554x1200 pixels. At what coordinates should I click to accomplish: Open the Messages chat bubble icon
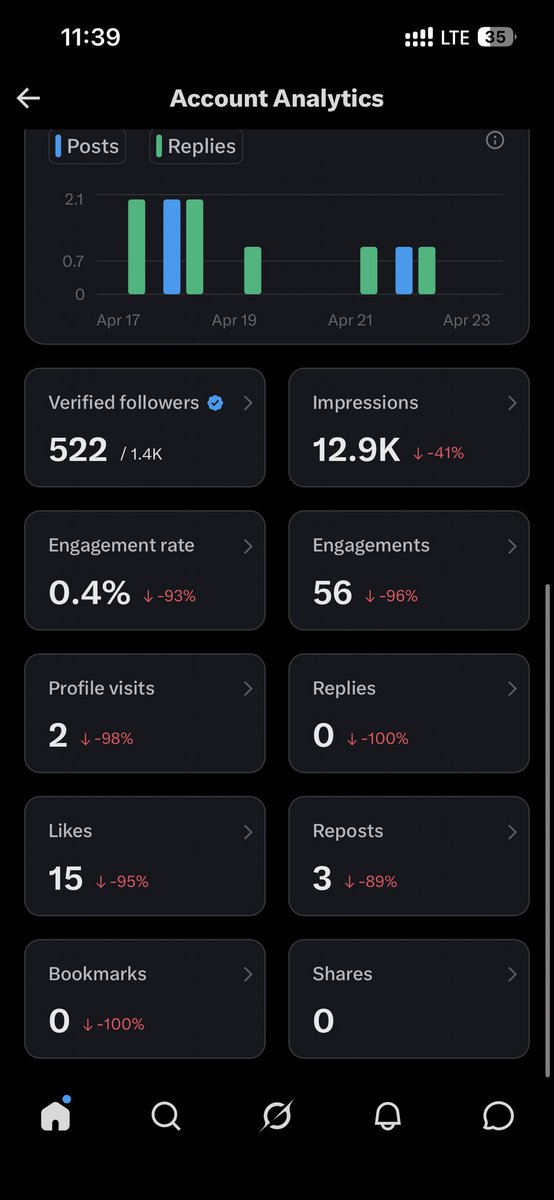(498, 1116)
